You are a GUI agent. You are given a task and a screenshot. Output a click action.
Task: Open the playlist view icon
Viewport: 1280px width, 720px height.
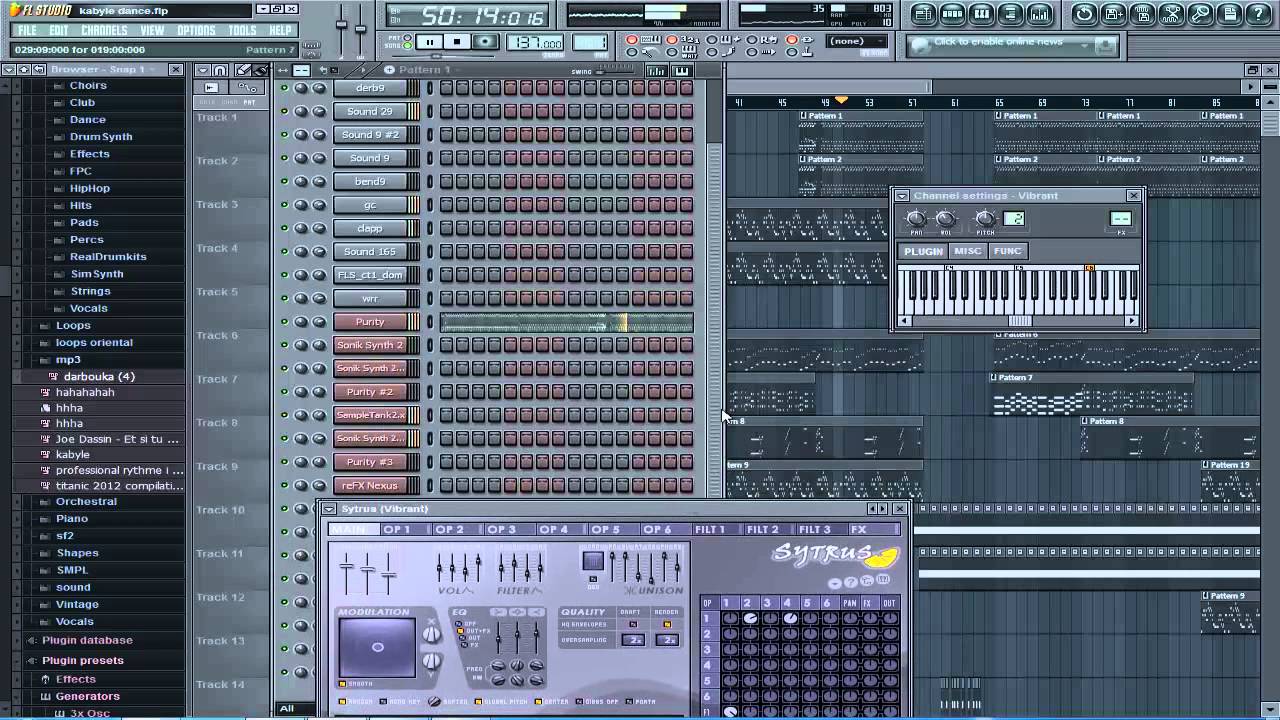923,14
